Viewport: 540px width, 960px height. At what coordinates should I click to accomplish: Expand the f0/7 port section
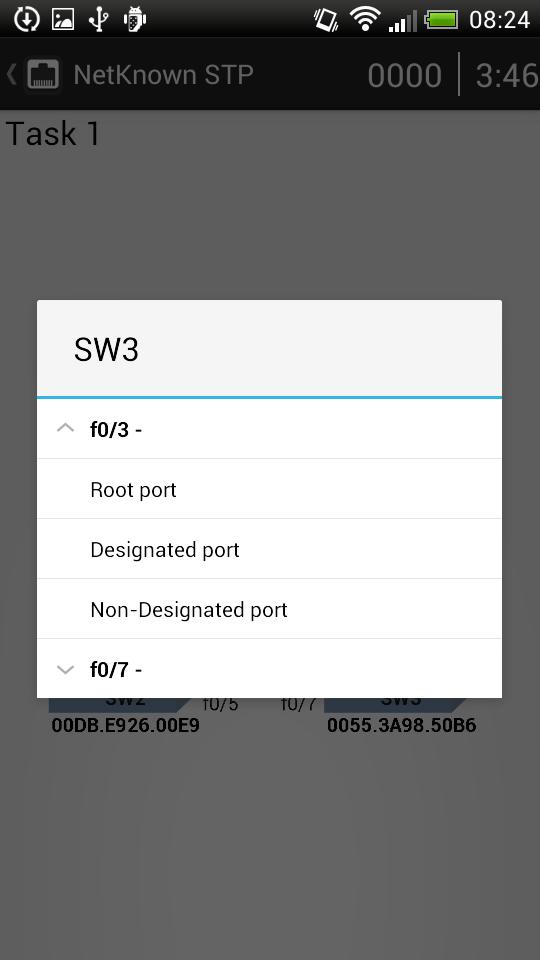click(66, 669)
